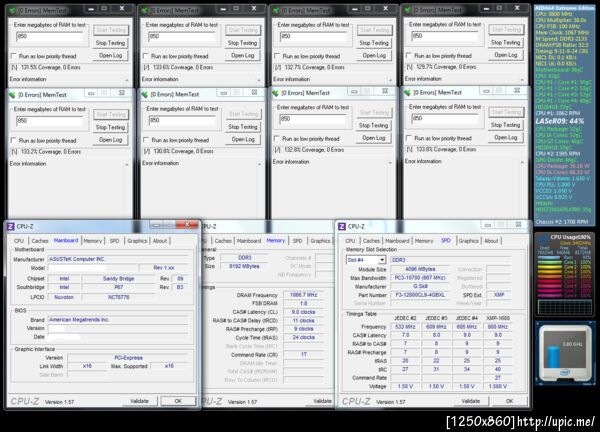Viewport: 600px width, 432px height.
Task: Open the Graphics tab in the CPU-Z SPD window
Action: pyautogui.click(x=468, y=241)
